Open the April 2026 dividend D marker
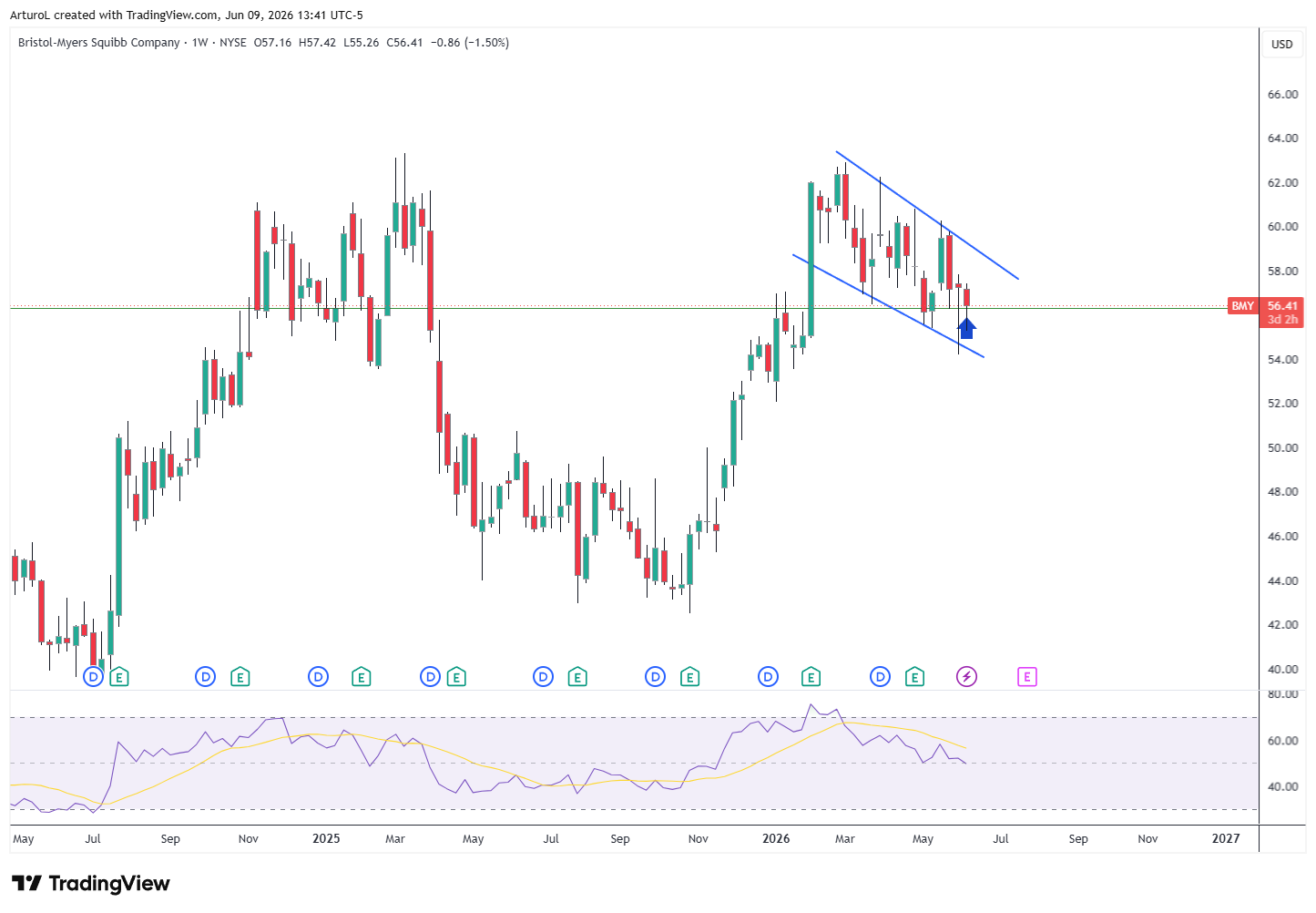1316x913 pixels. [x=880, y=677]
